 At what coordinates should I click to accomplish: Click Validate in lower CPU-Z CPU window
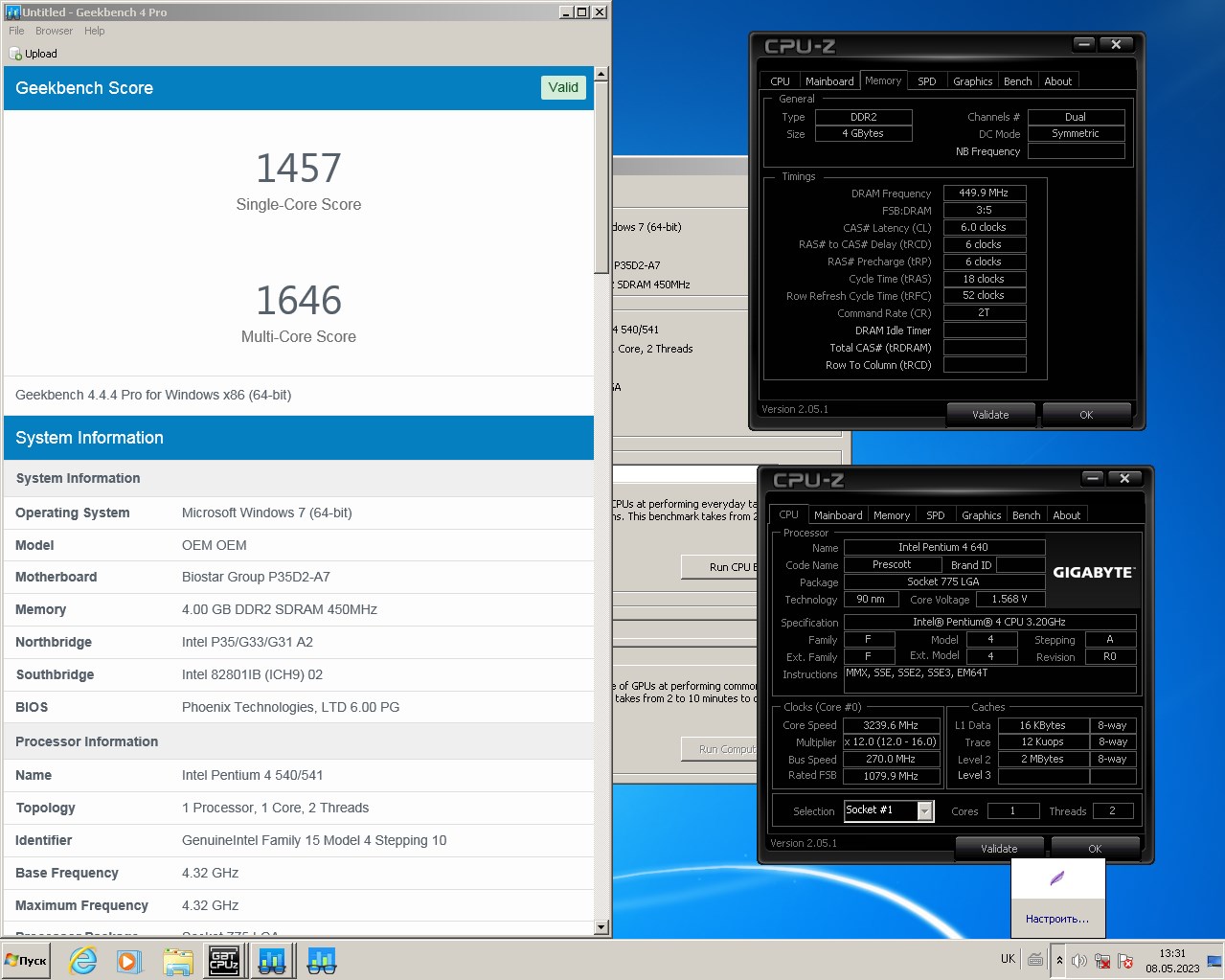pos(999,849)
